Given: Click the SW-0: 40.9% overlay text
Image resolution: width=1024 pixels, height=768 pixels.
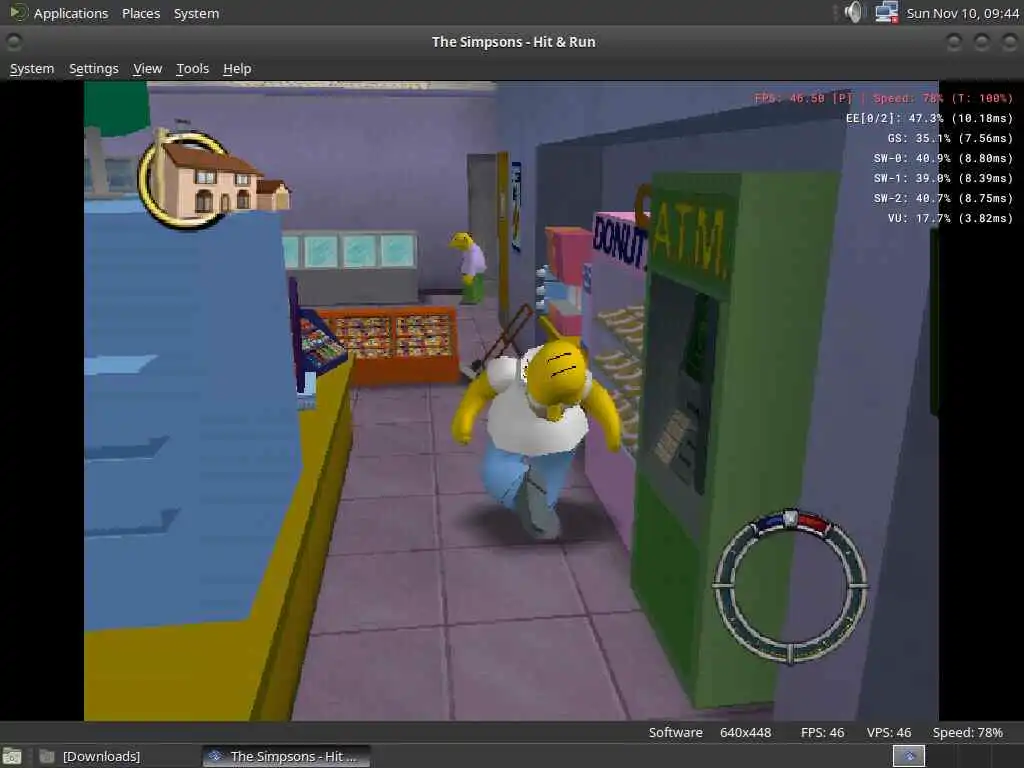Looking at the screenshot, I should point(943,158).
